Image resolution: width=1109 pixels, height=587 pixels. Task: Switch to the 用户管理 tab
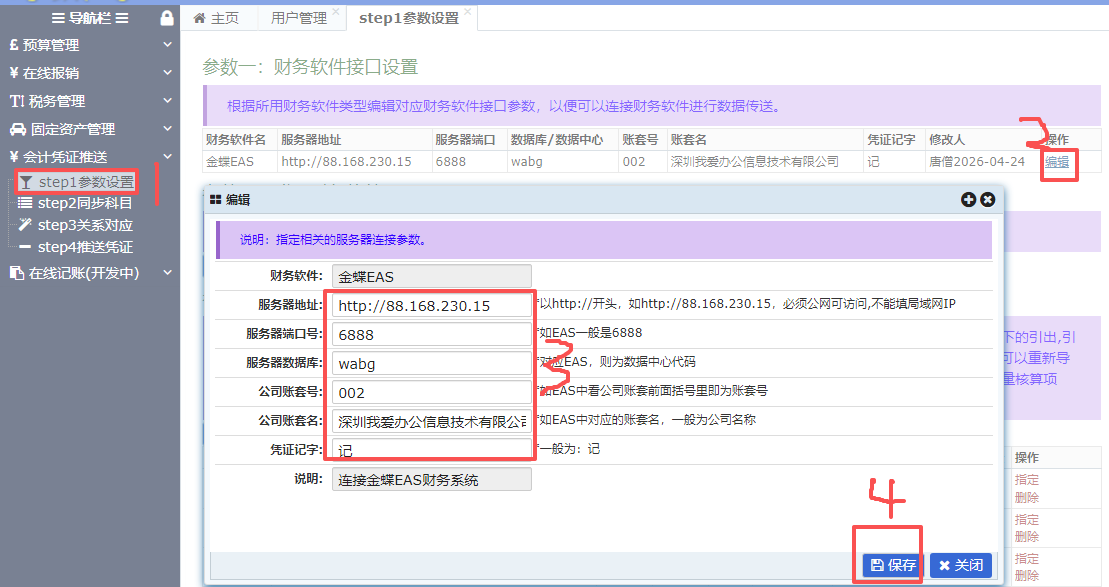298,18
